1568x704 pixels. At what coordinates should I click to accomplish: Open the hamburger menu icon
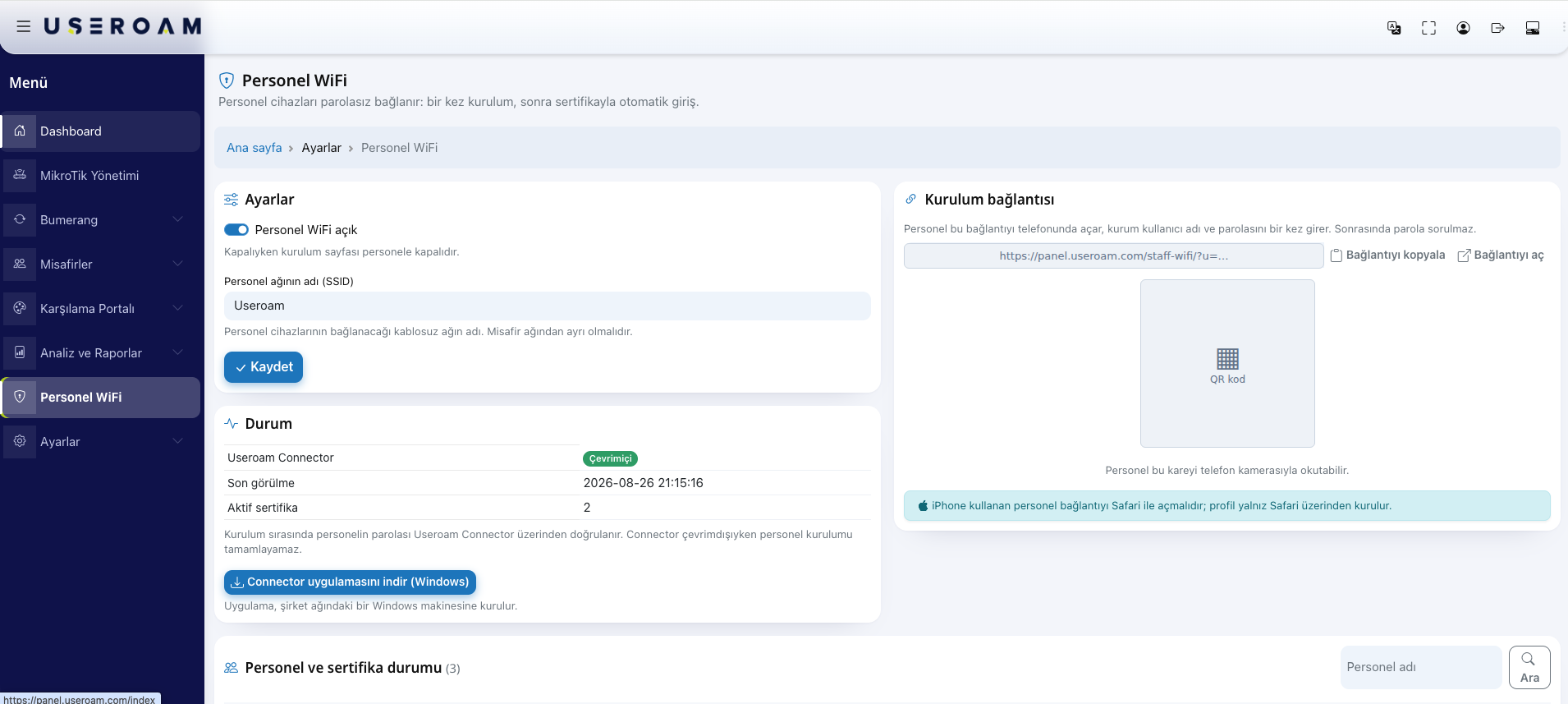[24, 26]
